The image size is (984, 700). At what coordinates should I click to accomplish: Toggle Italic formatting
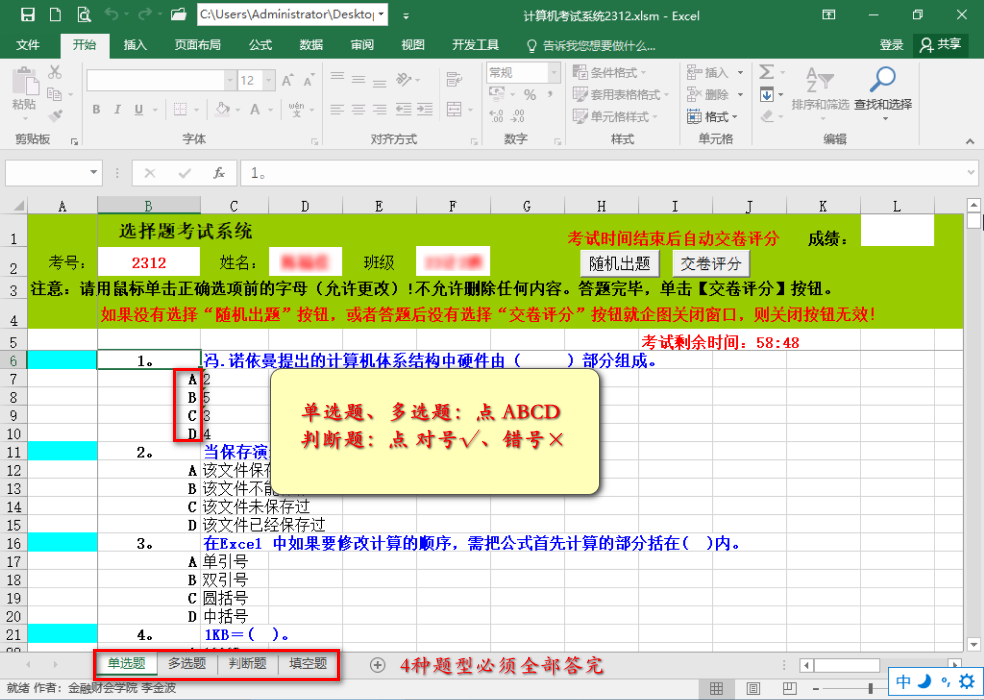pos(117,109)
